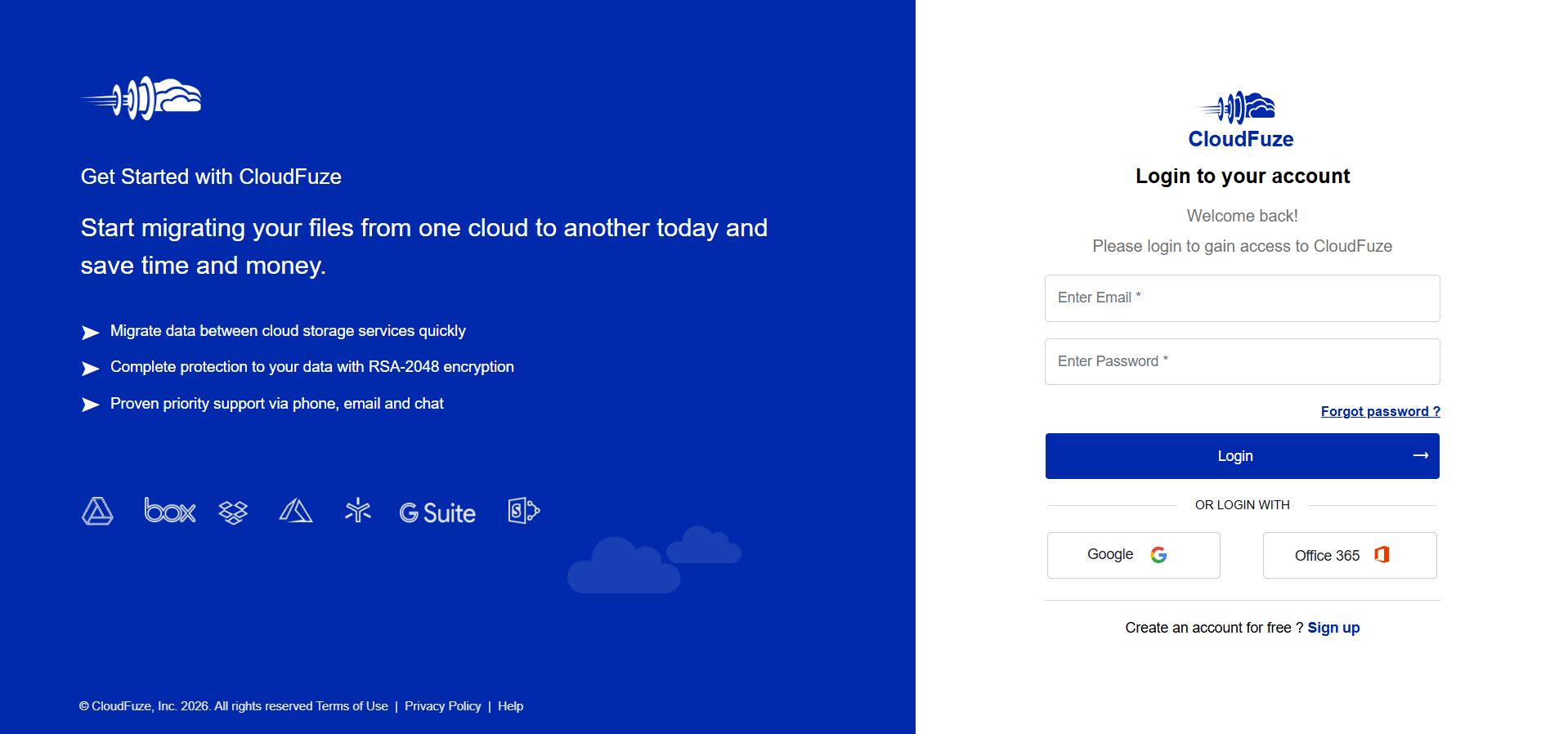This screenshot has width=1568, height=734.
Task: Open the Sign up link
Action: (1333, 628)
